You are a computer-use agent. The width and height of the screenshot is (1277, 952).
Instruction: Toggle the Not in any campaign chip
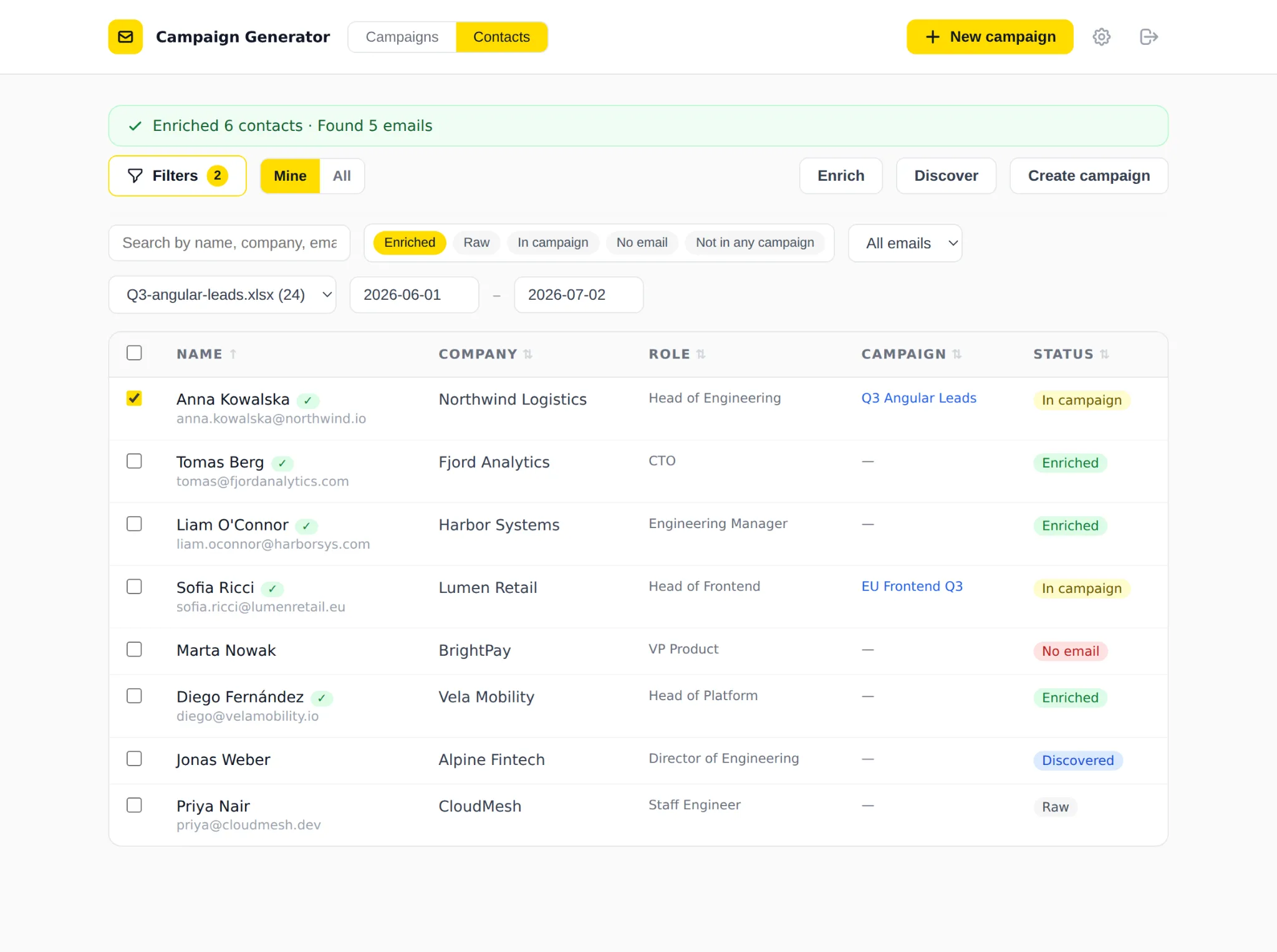point(754,243)
